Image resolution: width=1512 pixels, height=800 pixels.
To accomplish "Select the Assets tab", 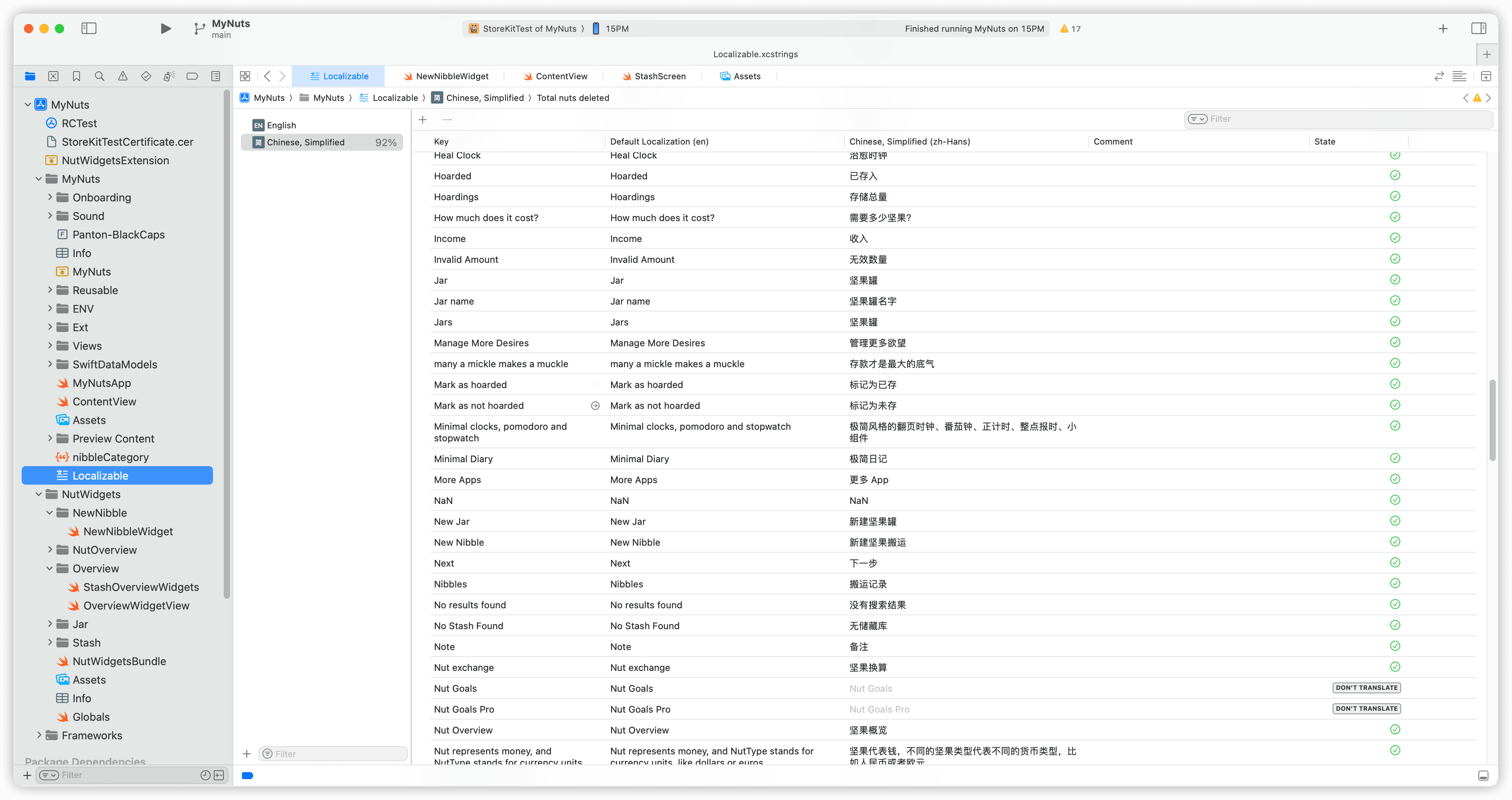I will [x=741, y=76].
